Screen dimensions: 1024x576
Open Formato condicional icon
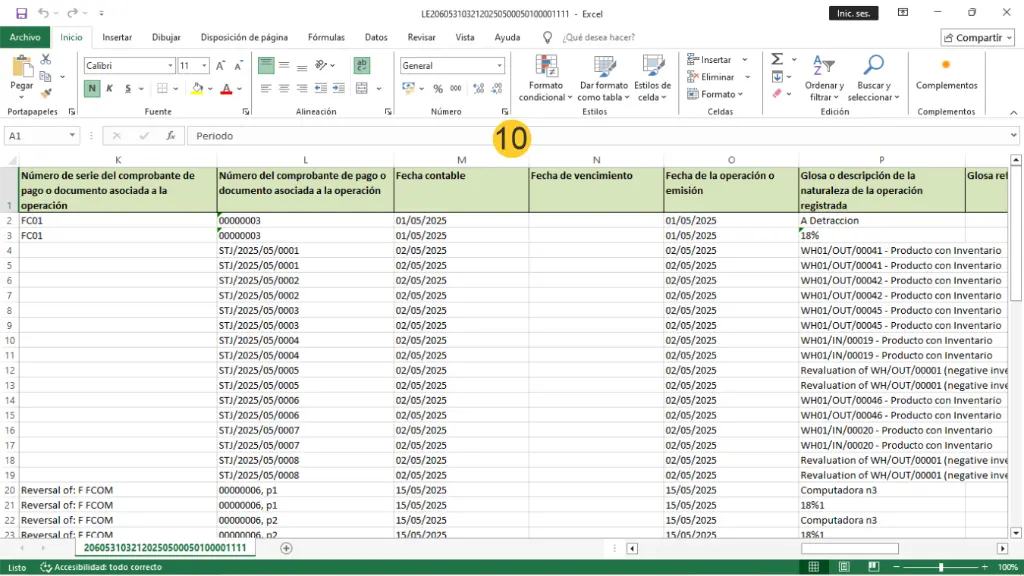[x=546, y=67]
